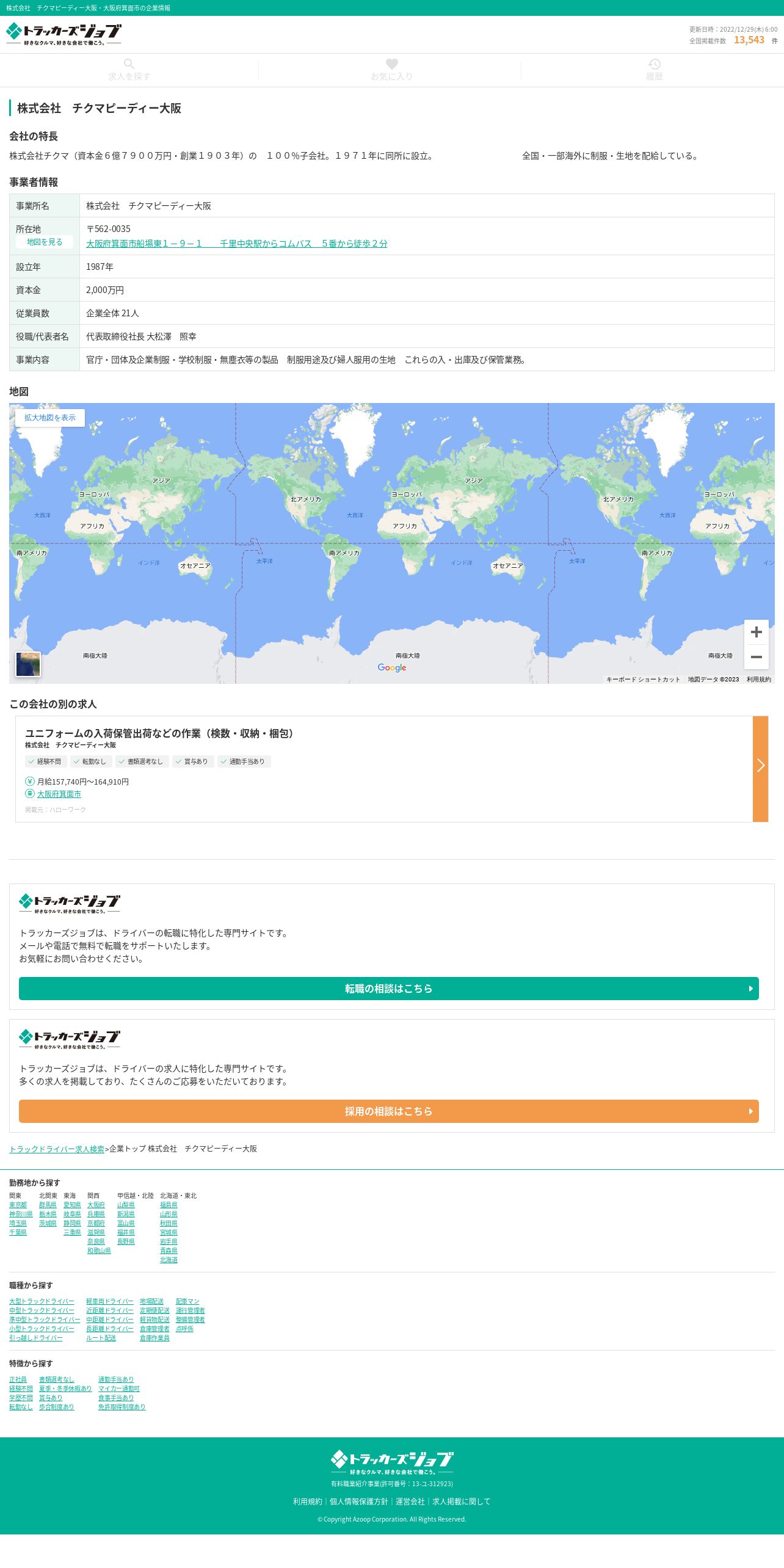The image size is (784, 1568).
Task: Open キーボード ショートカット on the map
Action: pos(643,679)
